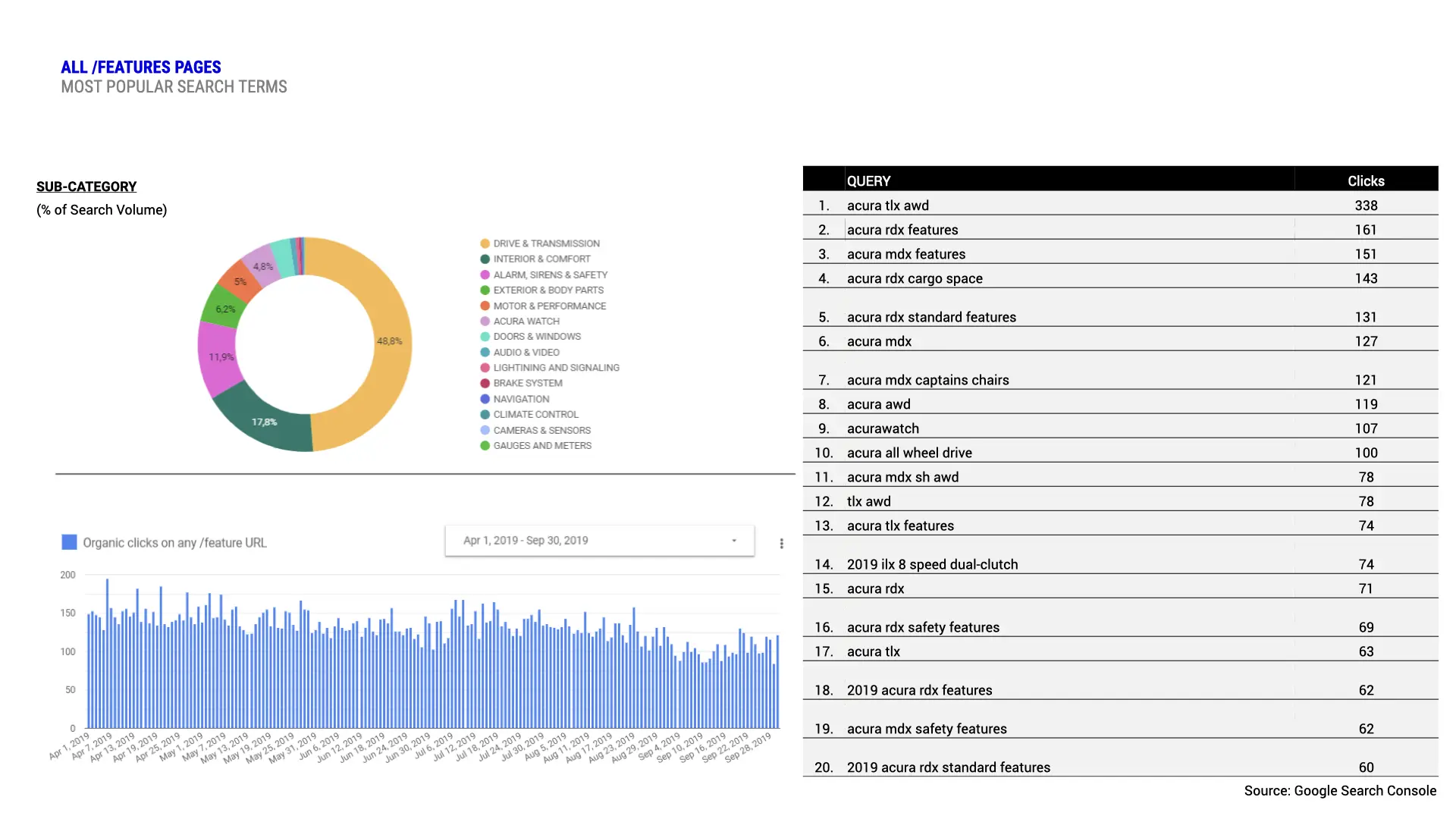Select the ACURA WATCH legend dot

coord(484,321)
